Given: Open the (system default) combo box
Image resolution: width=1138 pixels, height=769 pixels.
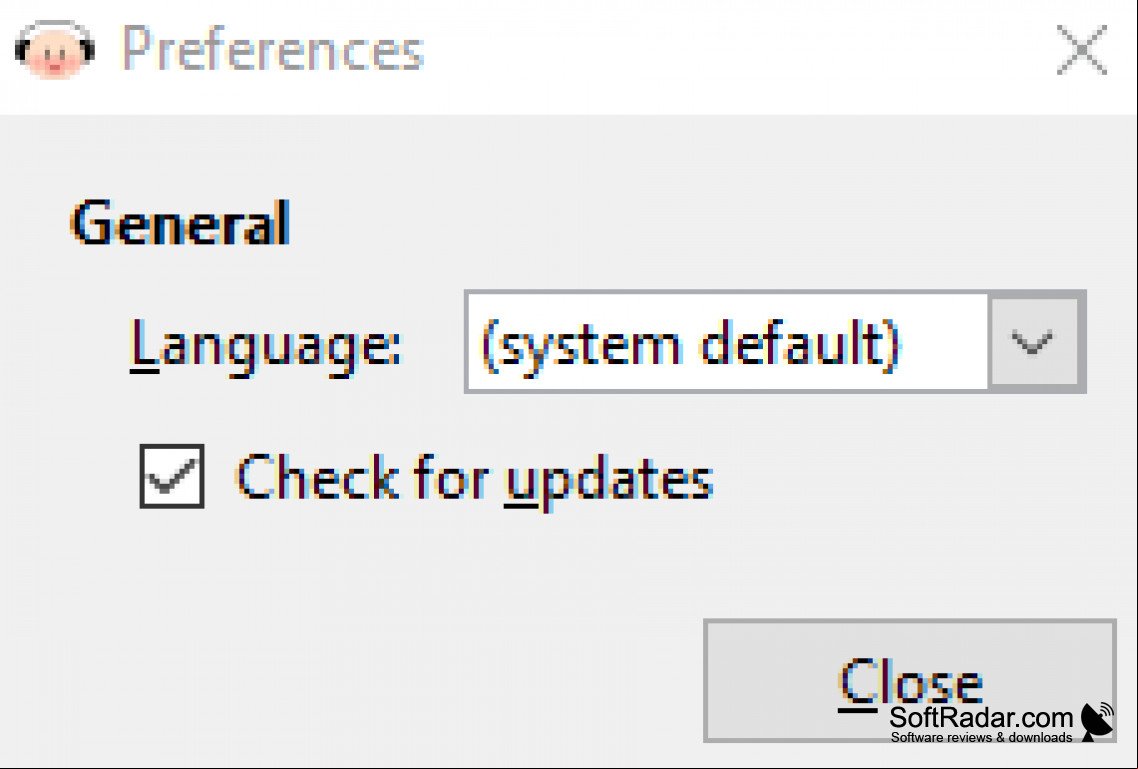Looking at the screenshot, I should (775, 342).
